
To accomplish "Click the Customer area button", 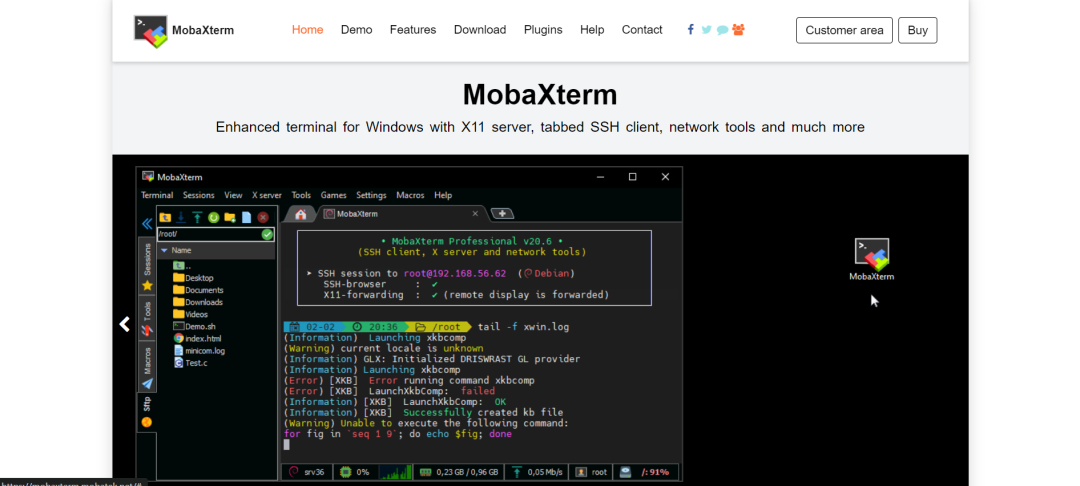I will tap(844, 30).
